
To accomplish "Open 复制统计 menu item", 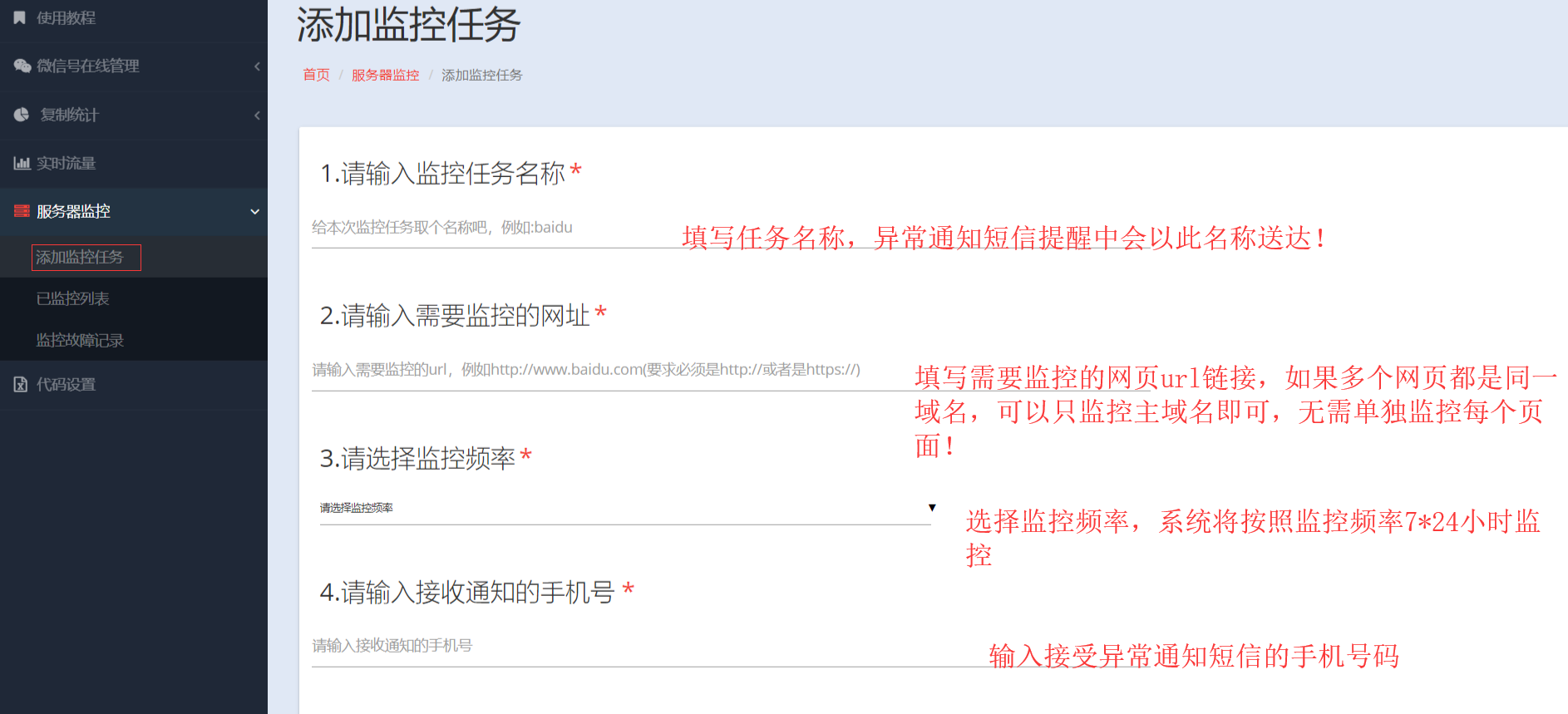I will pos(70,115).
